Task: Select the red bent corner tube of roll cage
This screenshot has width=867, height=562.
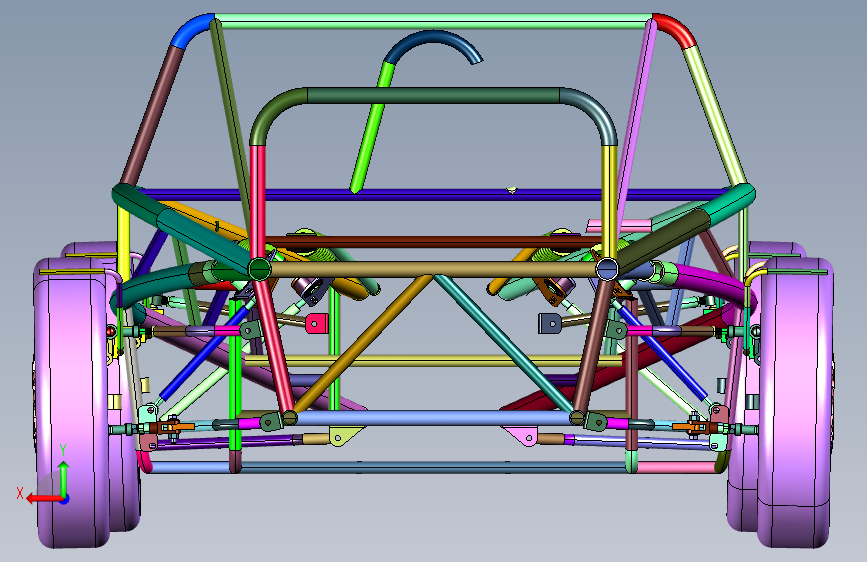Action: pos(676,29)
